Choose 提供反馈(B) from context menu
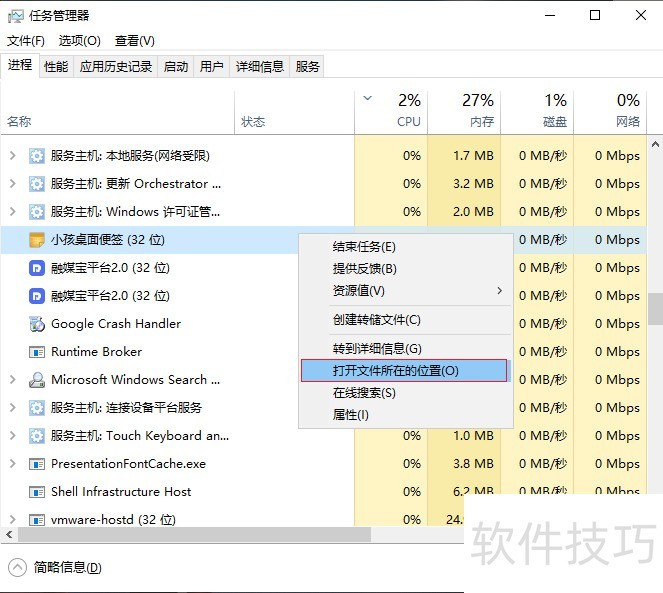 [x=406, y=269]
